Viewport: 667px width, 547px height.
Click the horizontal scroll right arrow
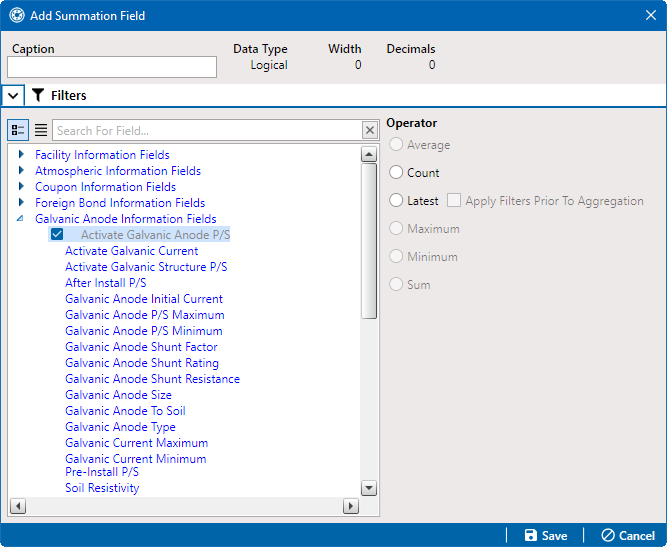point(351,506)
